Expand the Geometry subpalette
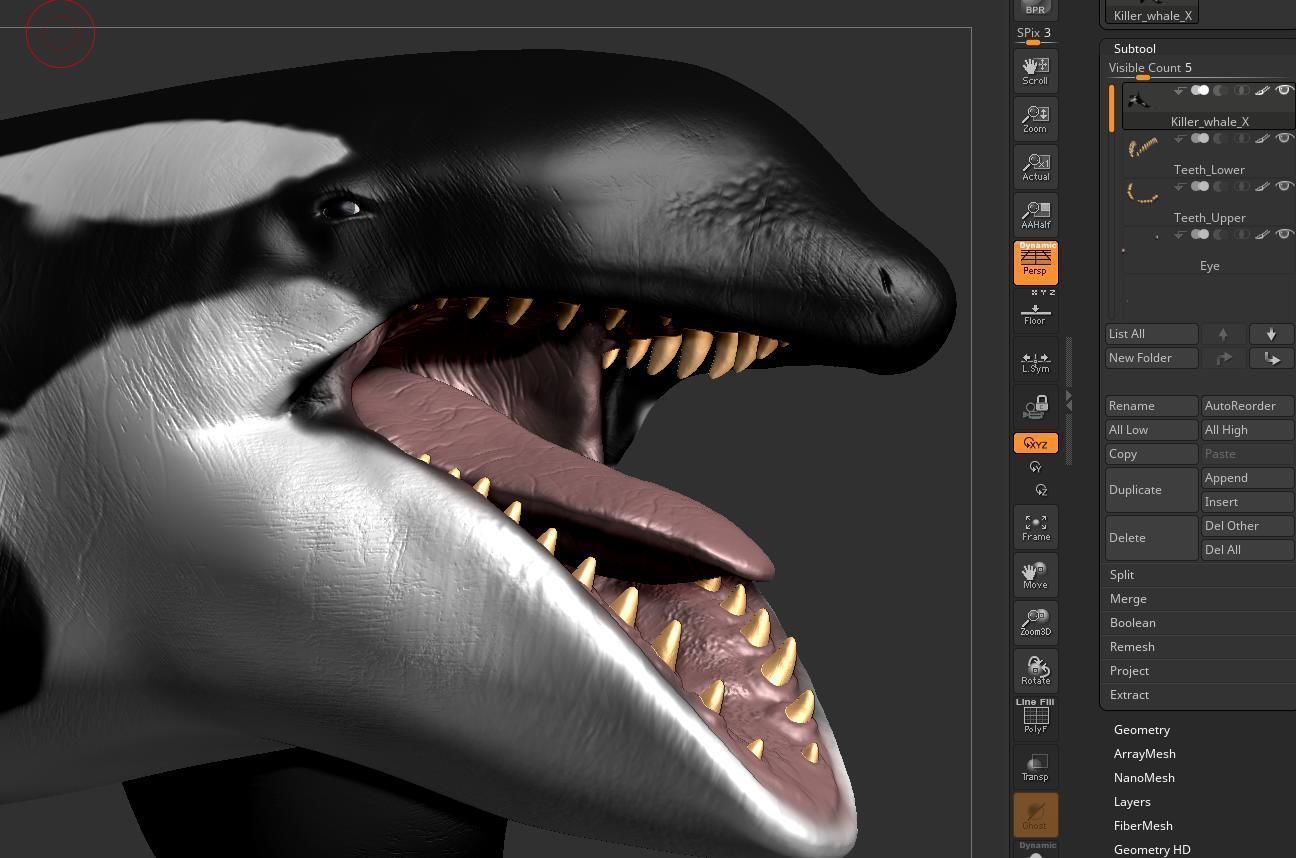This screenshot has width=1296, height=858. coord(1141,730)
